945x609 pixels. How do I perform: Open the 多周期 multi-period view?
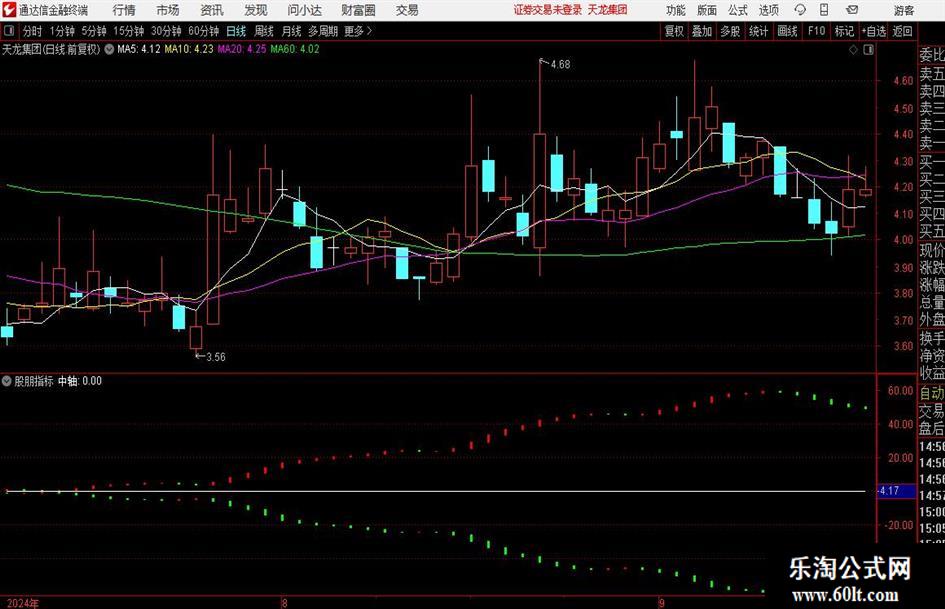pyautogui.click(x=323, y=31)
